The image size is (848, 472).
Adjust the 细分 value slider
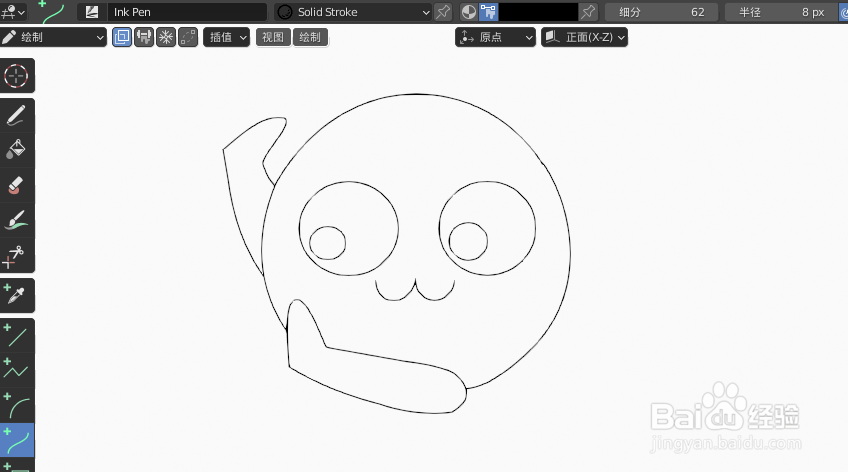pos(661,12)
